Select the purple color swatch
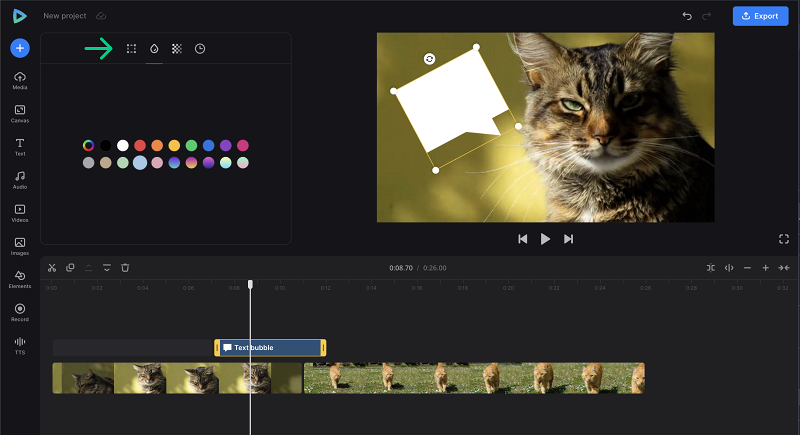The height and width of the screenshot is (435, 800). pos(226,145)
